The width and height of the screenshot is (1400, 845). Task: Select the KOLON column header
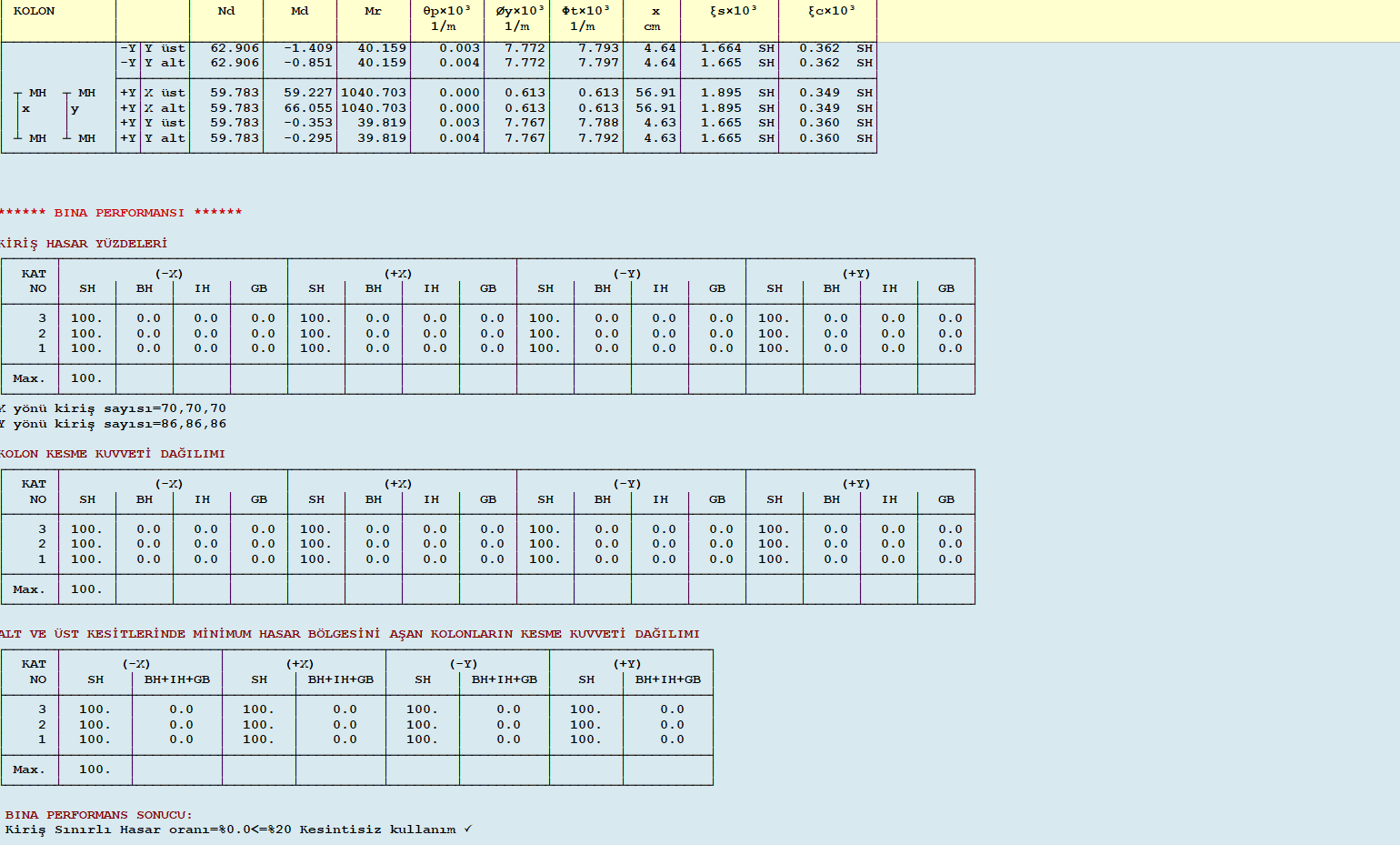tap(35, 11)
